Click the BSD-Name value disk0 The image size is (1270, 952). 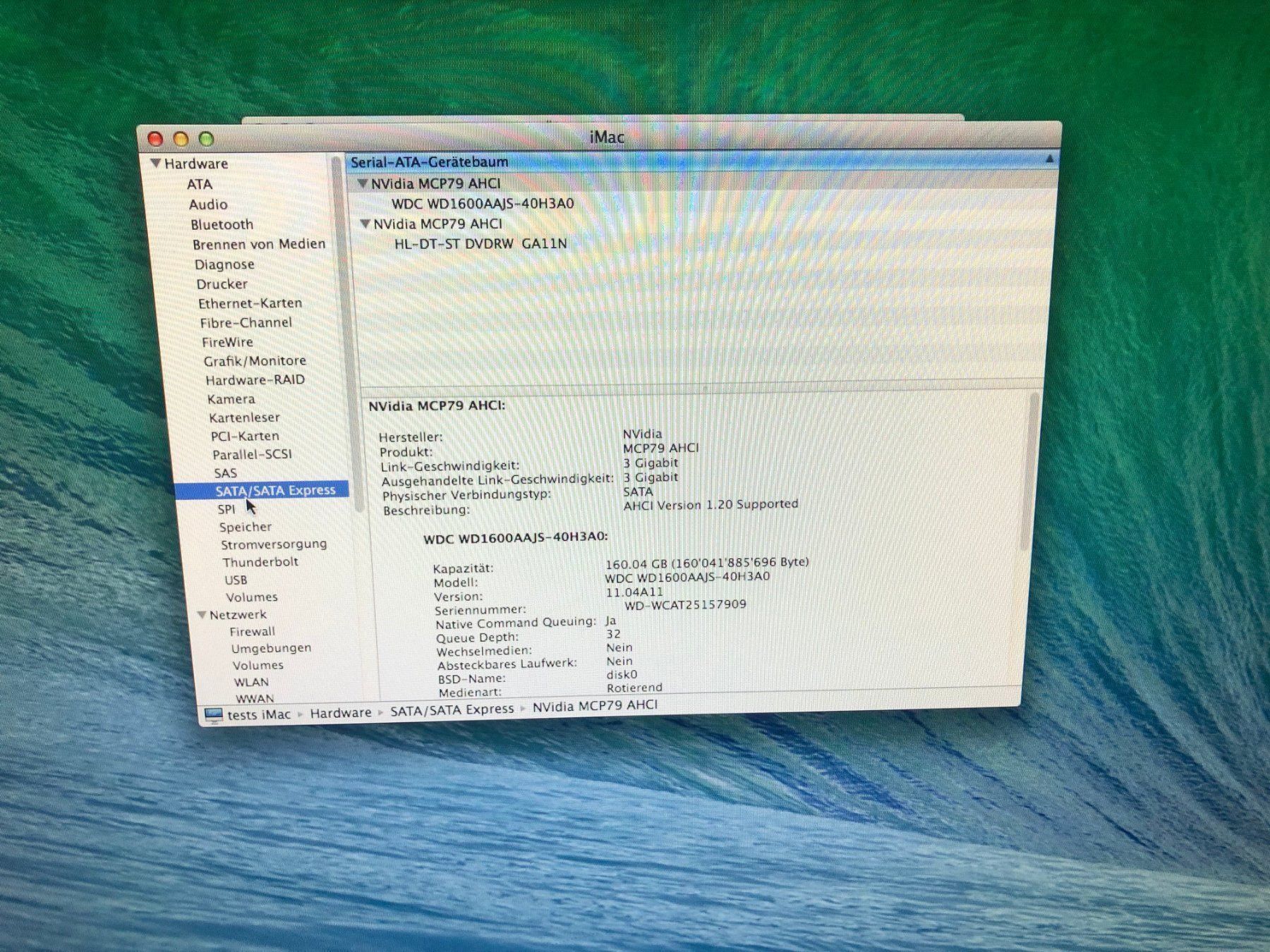(622, 674)
